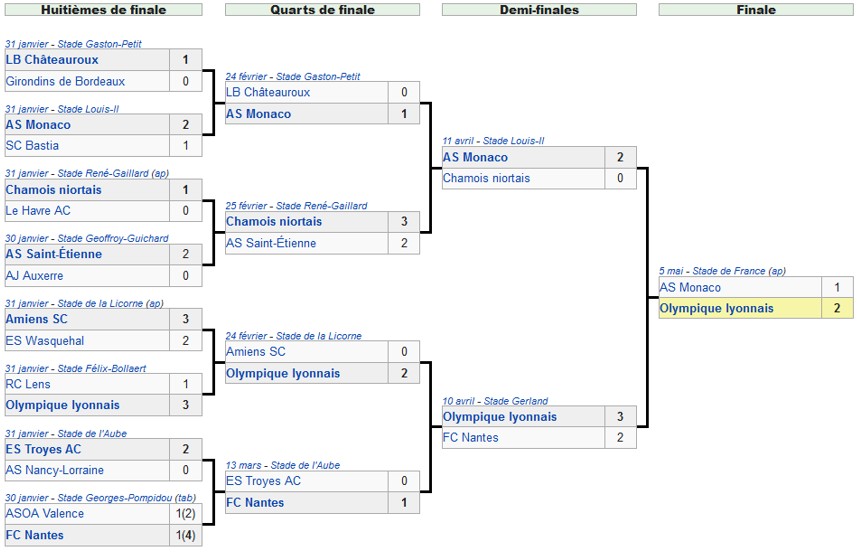Open the SC Bastia team link
Screen dimensions: 857x553
click(32, 146)
